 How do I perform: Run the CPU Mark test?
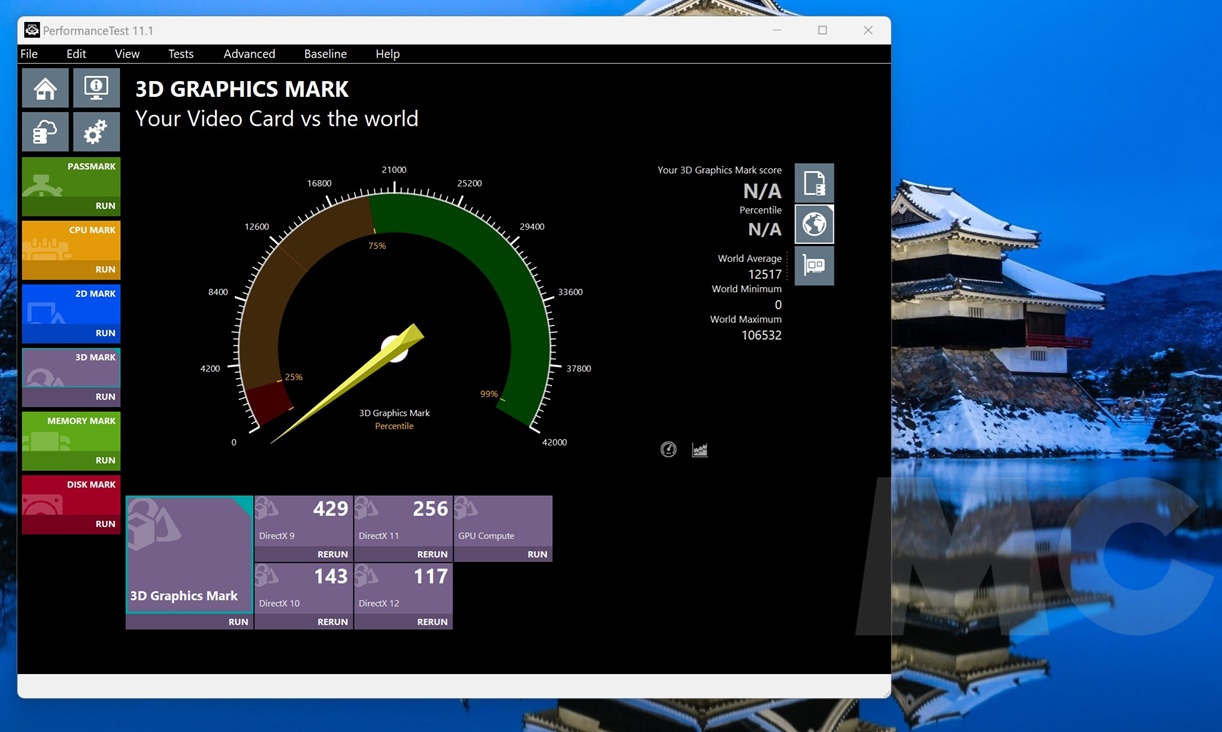(x=105, y=270)
